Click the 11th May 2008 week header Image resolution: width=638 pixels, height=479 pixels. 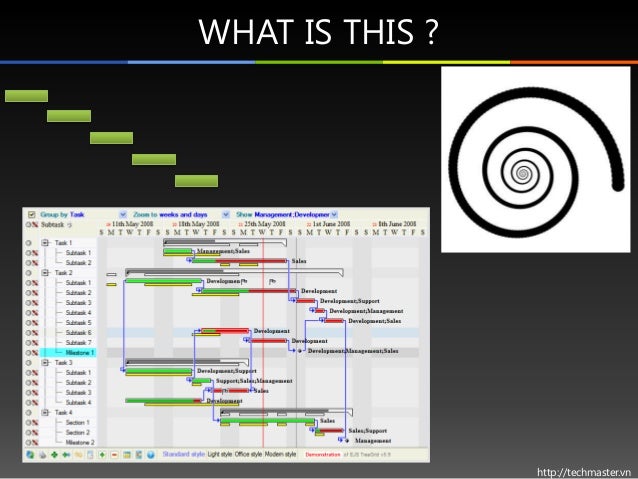coord(132,224)
